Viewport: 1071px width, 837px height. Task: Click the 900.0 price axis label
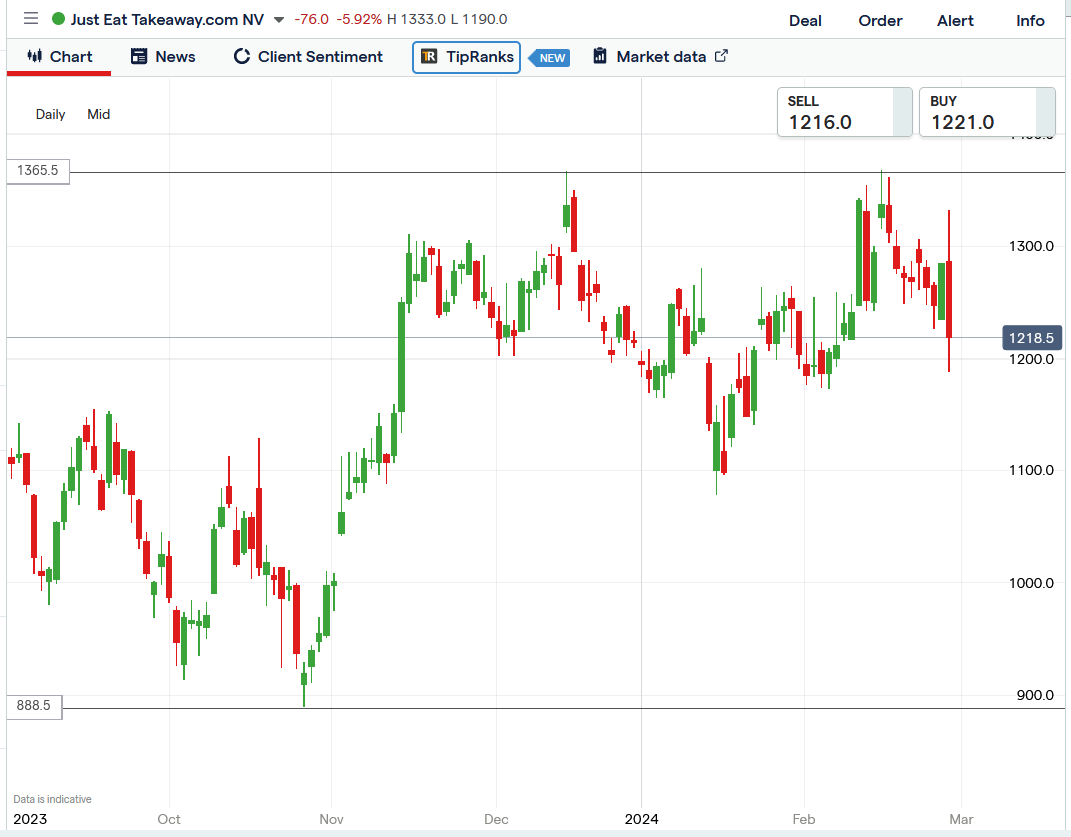pyautogui.click(x=1035, y=695)
